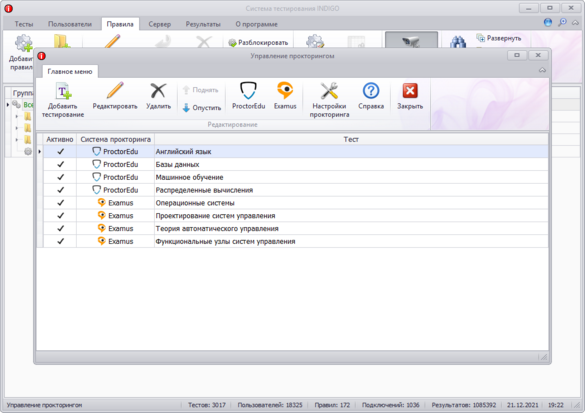Screen dimensions: 585x413
Task: Select Examus eye icon in ribbon
Action: 285,91
